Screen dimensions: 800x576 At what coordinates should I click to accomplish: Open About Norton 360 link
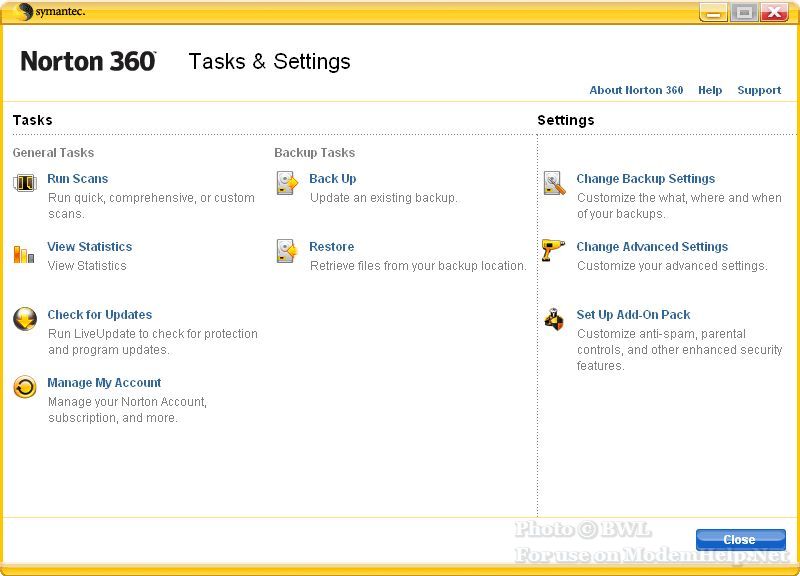tap(636, 90)
